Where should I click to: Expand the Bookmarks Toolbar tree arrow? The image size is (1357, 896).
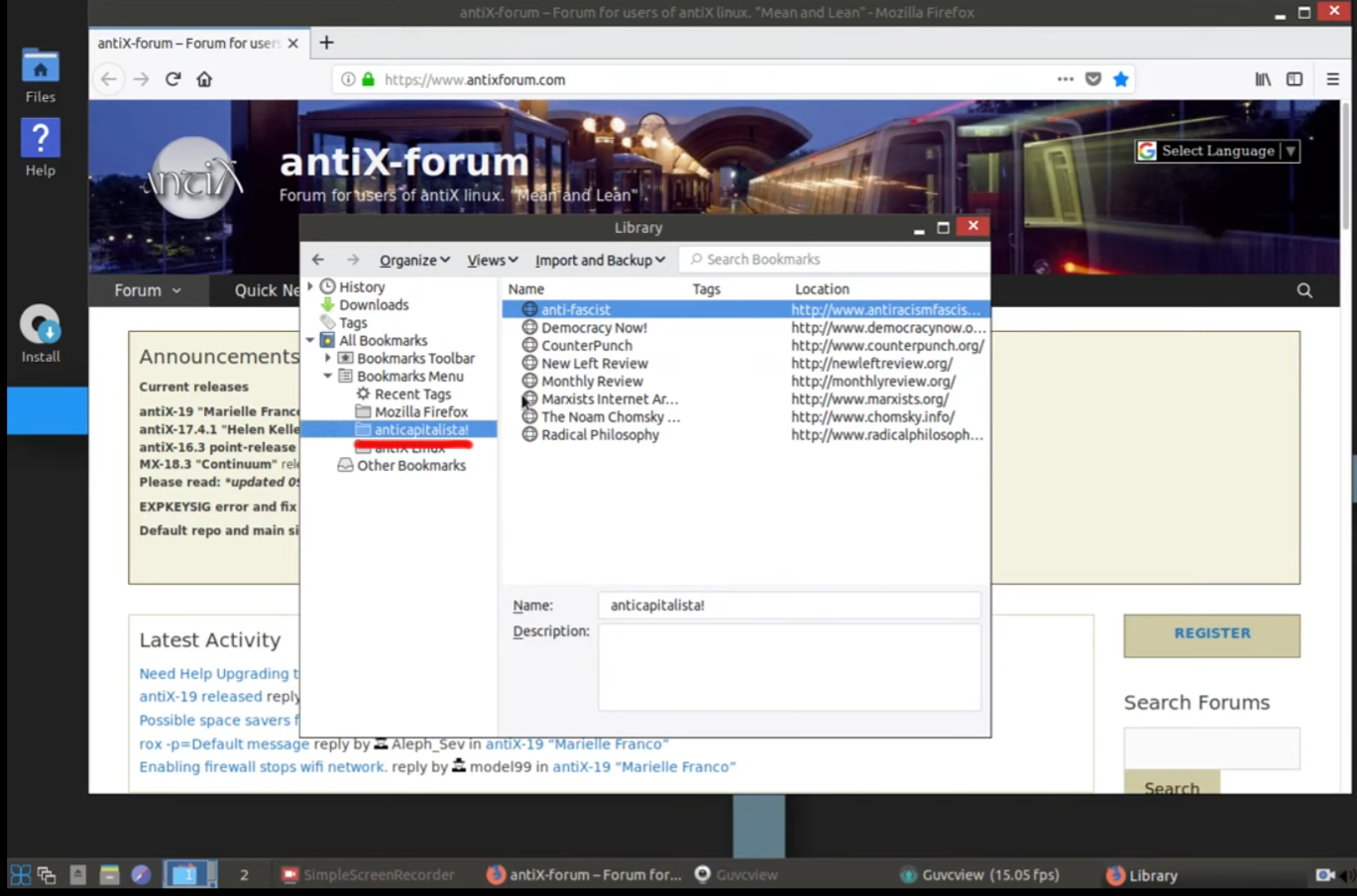tap(328, 358)
